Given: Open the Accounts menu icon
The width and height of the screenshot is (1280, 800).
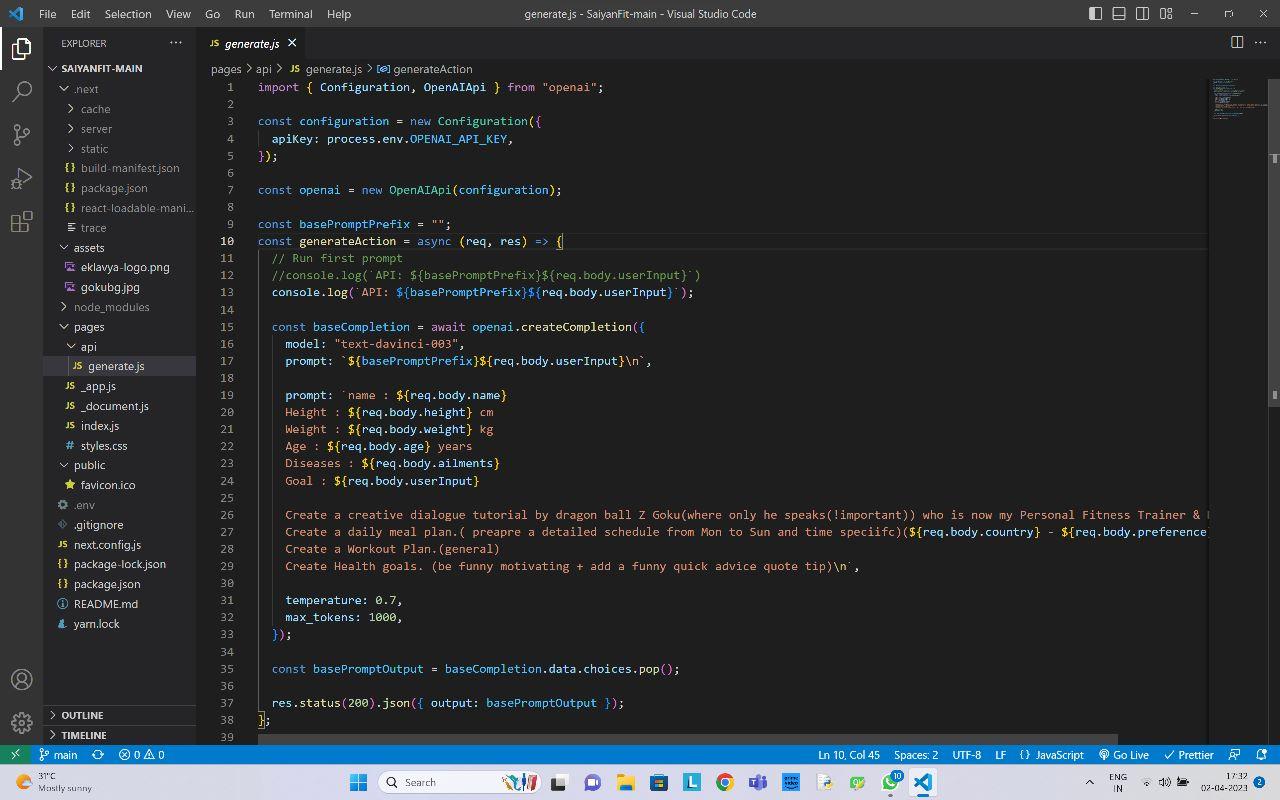Looking at the screenshot, I should [x=22, y=679].
